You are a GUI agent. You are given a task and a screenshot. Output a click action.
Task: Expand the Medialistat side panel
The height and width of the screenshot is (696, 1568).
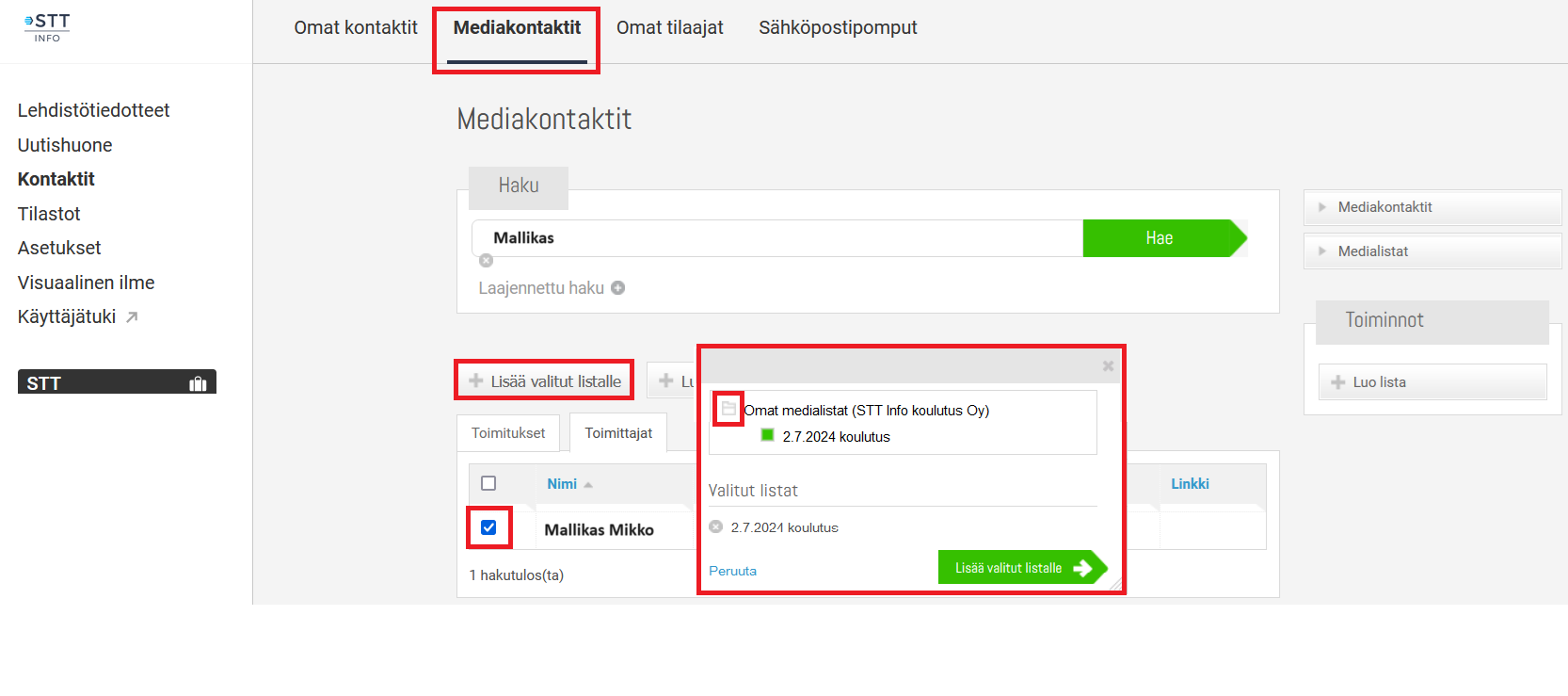(1432, 251)
